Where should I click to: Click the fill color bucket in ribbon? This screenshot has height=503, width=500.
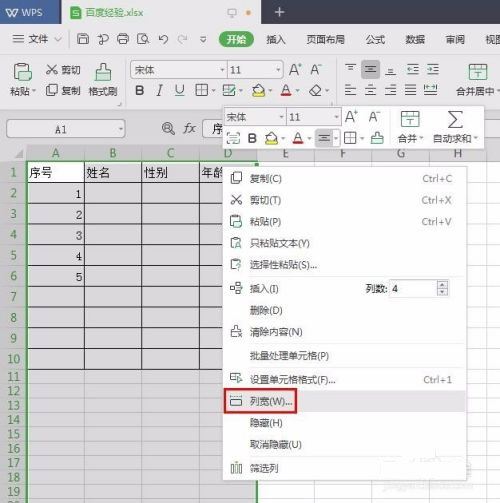[259, 90]
